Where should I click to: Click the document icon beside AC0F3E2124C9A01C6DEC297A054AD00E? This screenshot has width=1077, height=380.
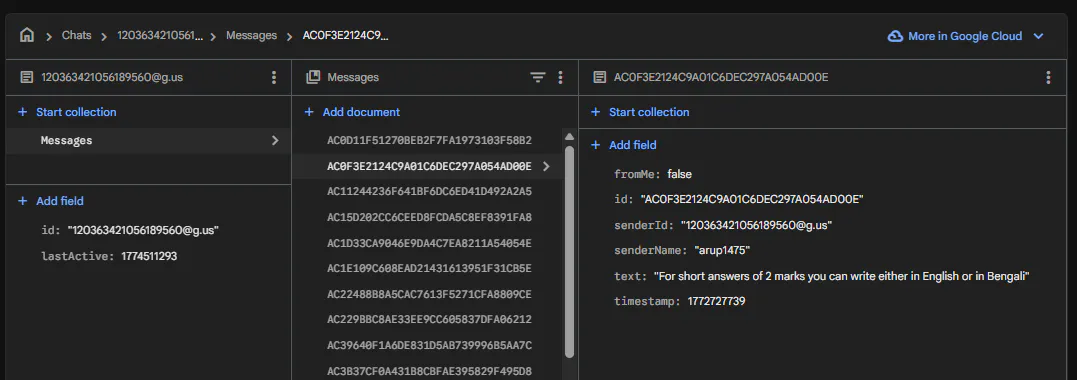pyautogui.click(x=600, y=78)
